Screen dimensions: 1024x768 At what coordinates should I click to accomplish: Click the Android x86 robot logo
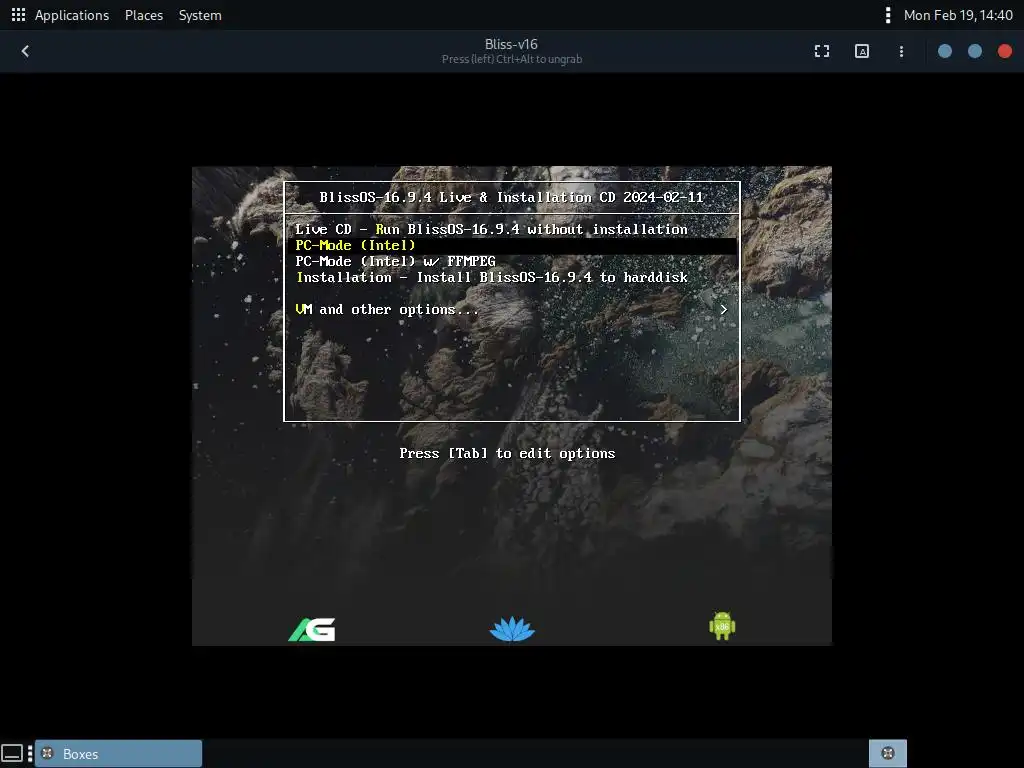coord(722,626)
